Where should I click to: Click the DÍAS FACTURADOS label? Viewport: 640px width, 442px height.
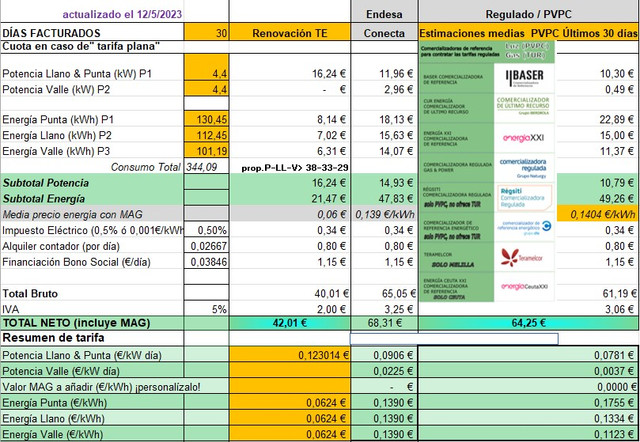[x=51, y=33]
